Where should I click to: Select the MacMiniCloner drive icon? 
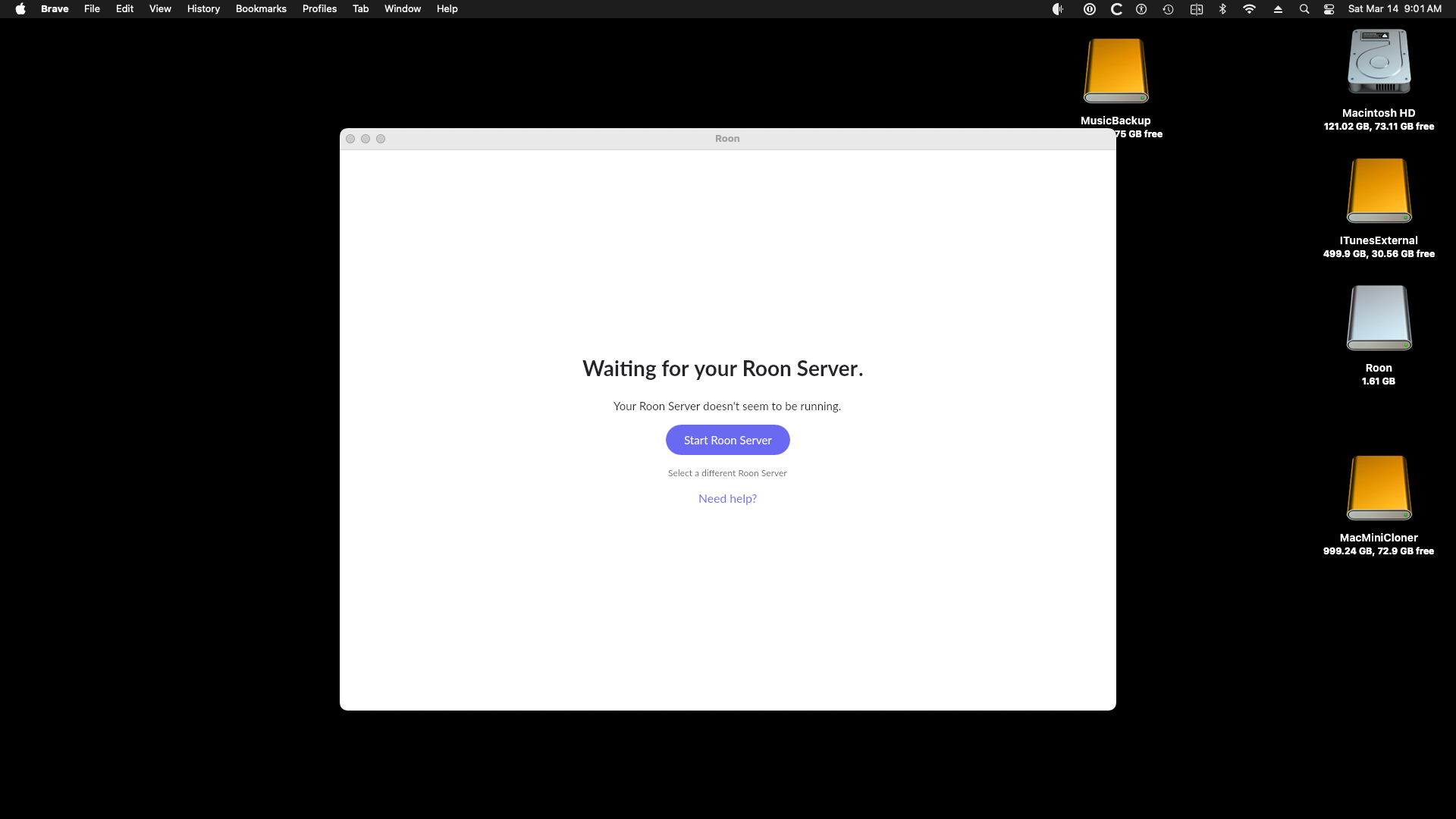click(x=1379, y=488)
